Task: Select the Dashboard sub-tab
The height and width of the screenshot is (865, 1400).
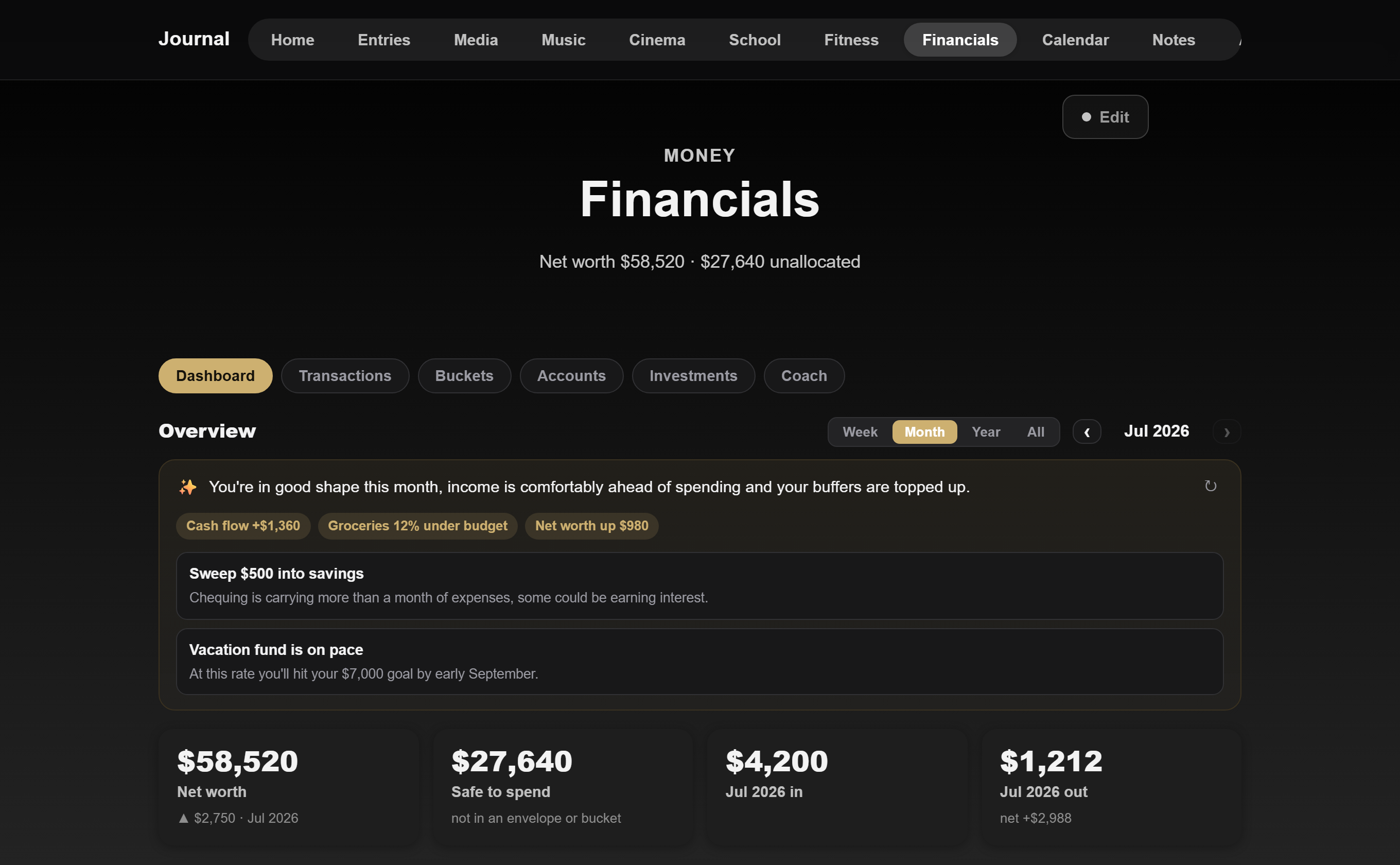Action: pyautogui.click(x=215, y=376)
